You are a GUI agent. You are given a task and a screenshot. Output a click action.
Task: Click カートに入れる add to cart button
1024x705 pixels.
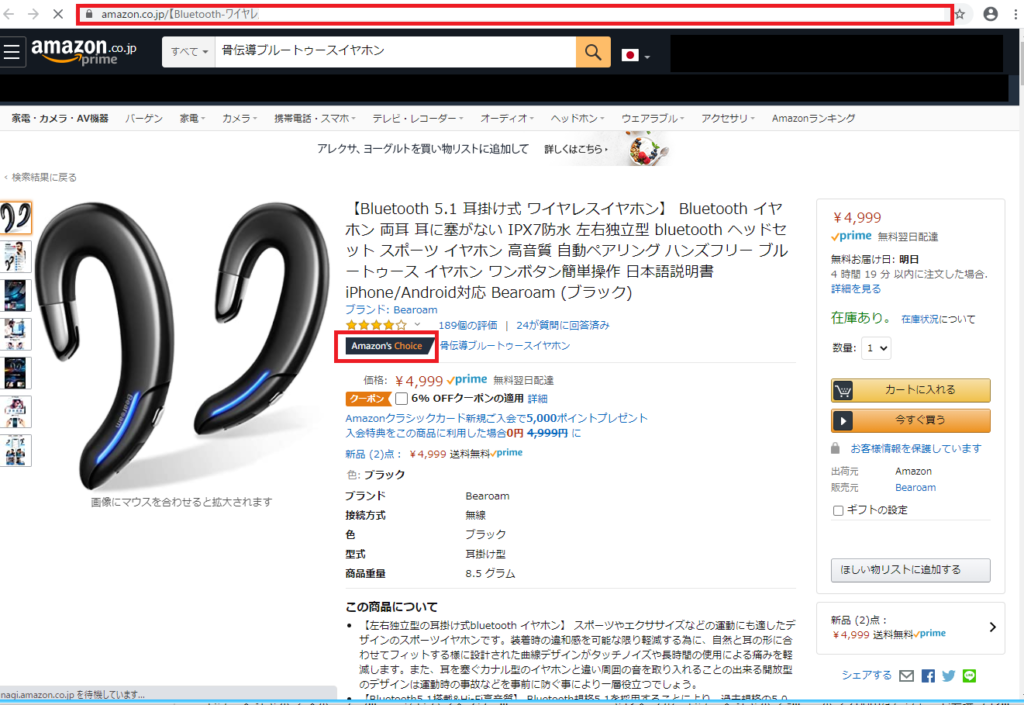tap(910, 390)
